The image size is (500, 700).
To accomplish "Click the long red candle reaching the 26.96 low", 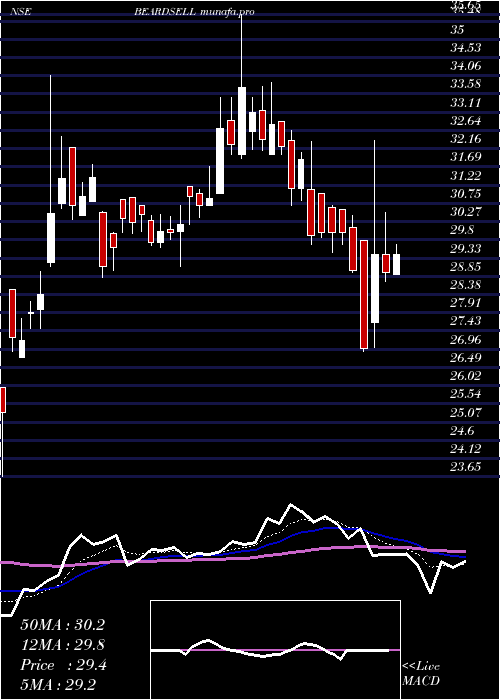I will pos(364,295).
